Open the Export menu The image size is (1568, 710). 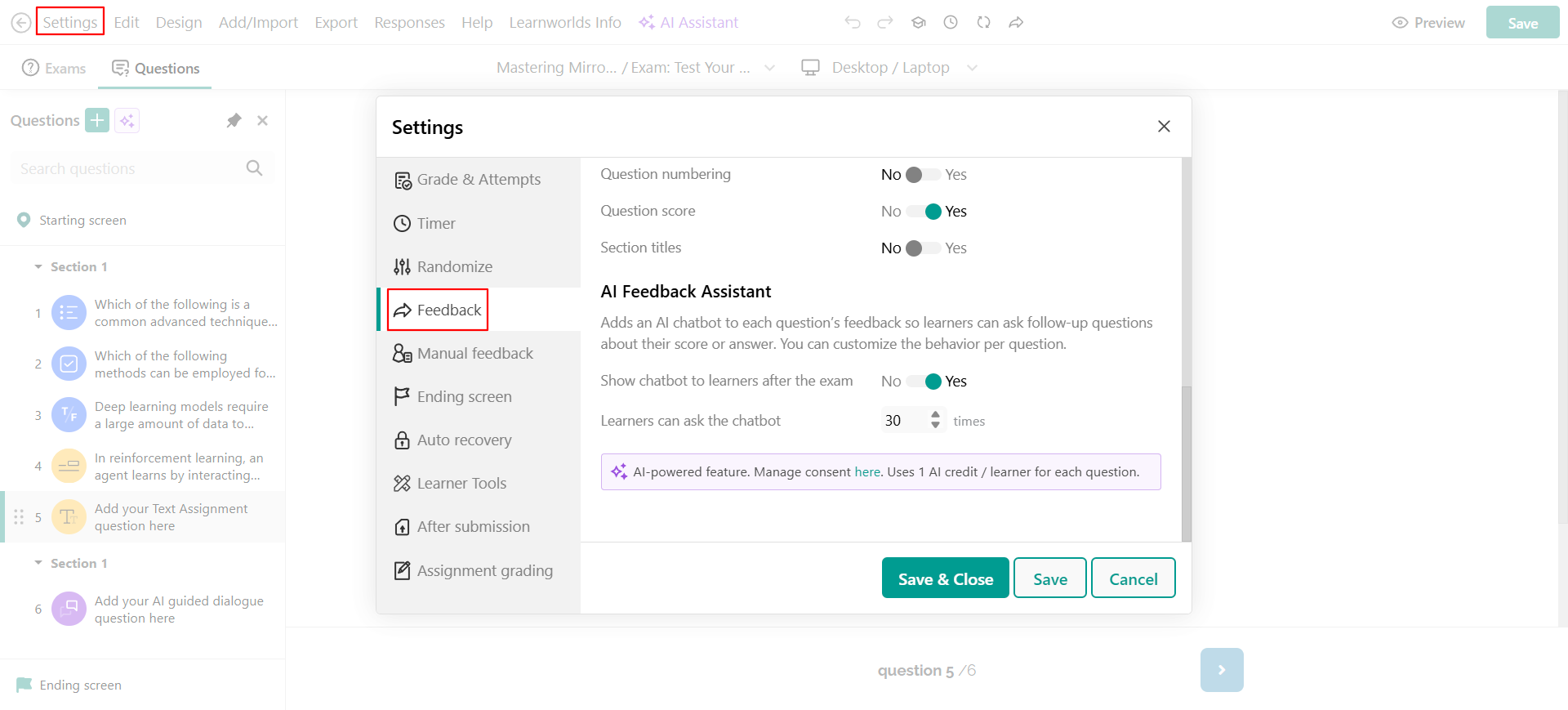click(x=336, y=22)
